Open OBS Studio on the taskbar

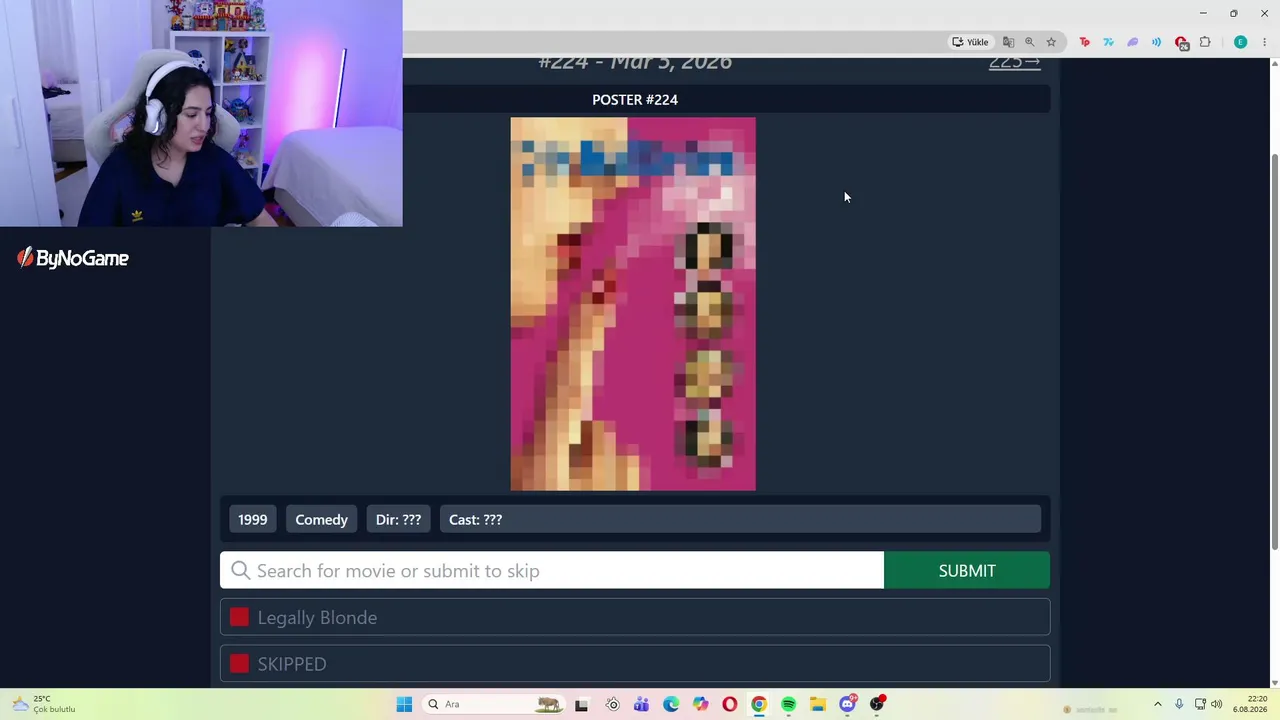click(x=877, y=704)
